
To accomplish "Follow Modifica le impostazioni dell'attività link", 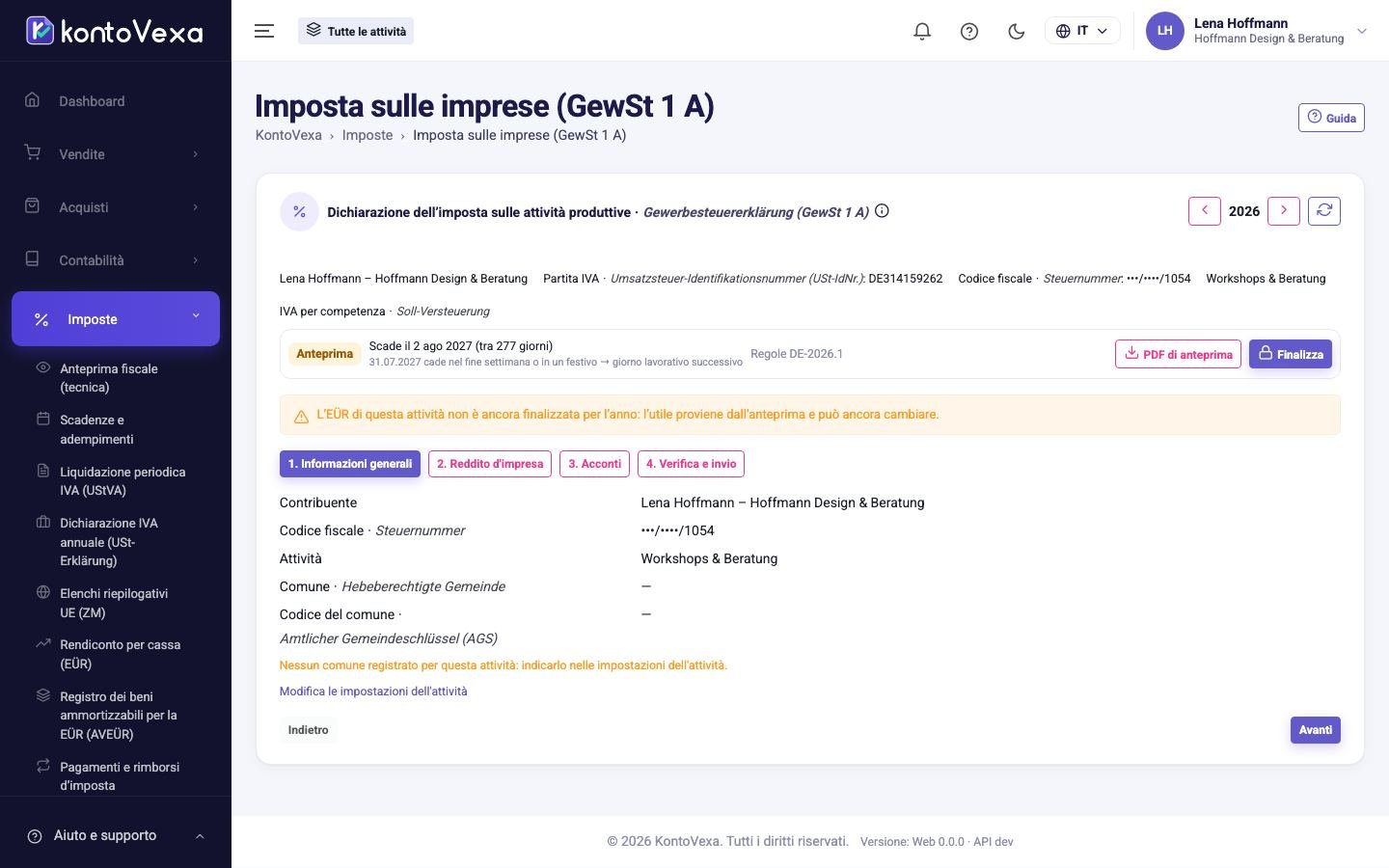I will [373, 692].
